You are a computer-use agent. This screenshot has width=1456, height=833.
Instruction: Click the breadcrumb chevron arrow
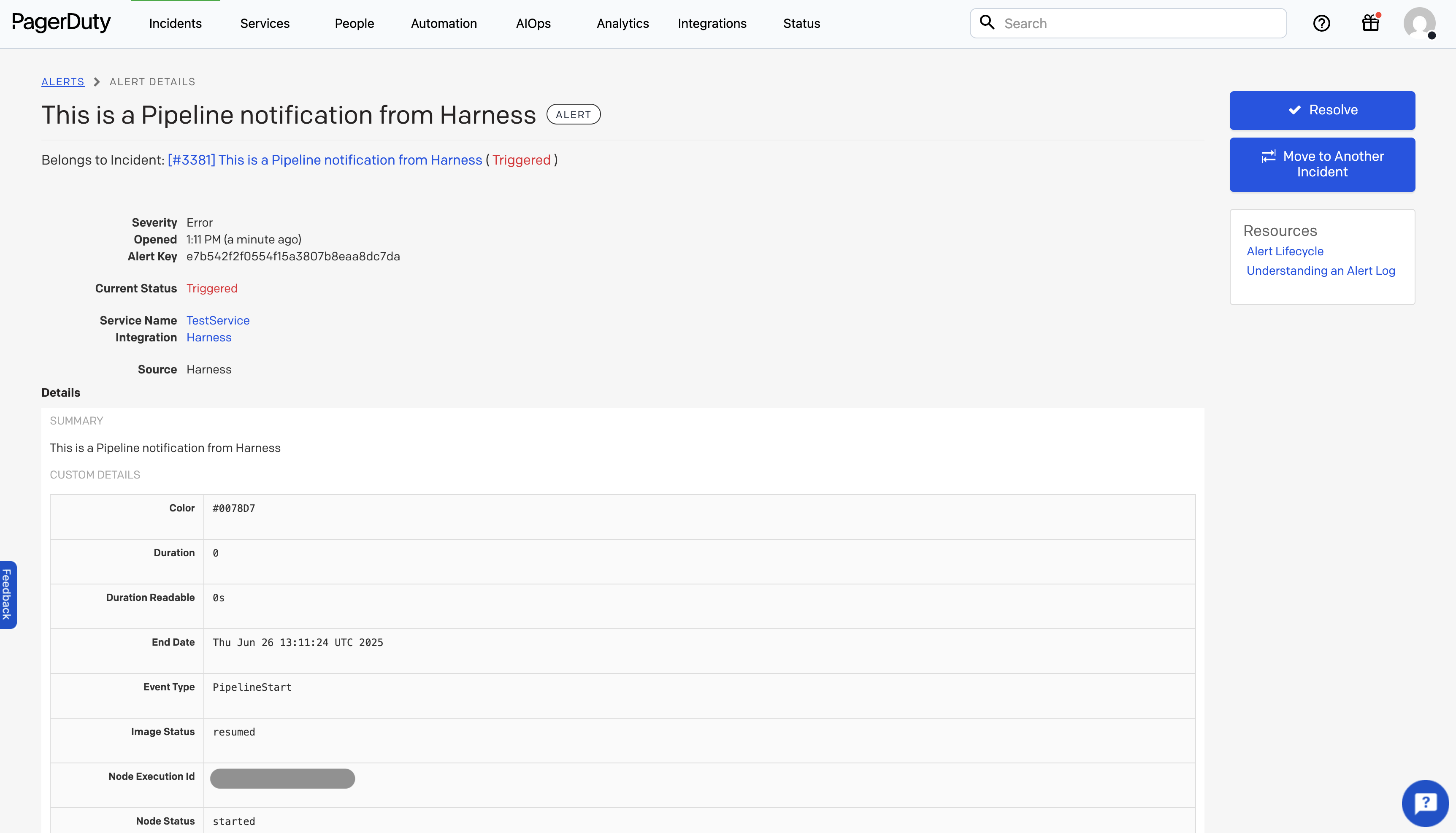point(97,82)
